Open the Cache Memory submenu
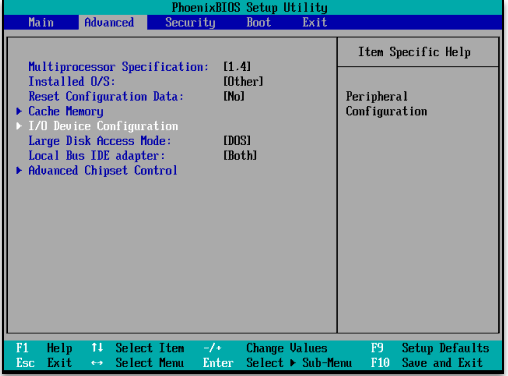The height and width of the screenshot is (376, 508). [x=66, y=111]
